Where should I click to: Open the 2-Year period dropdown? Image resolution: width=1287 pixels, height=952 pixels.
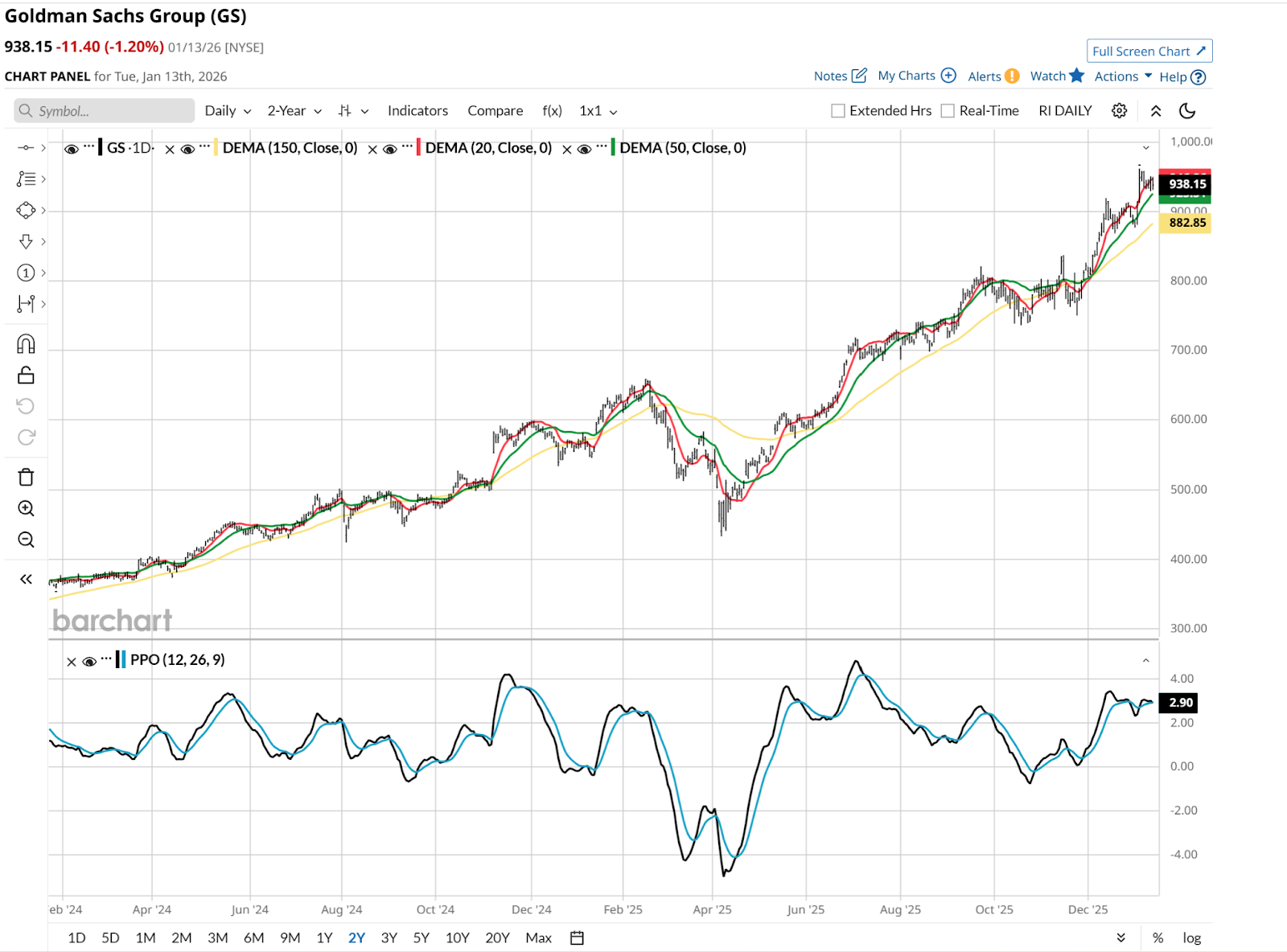click(294, 111)
